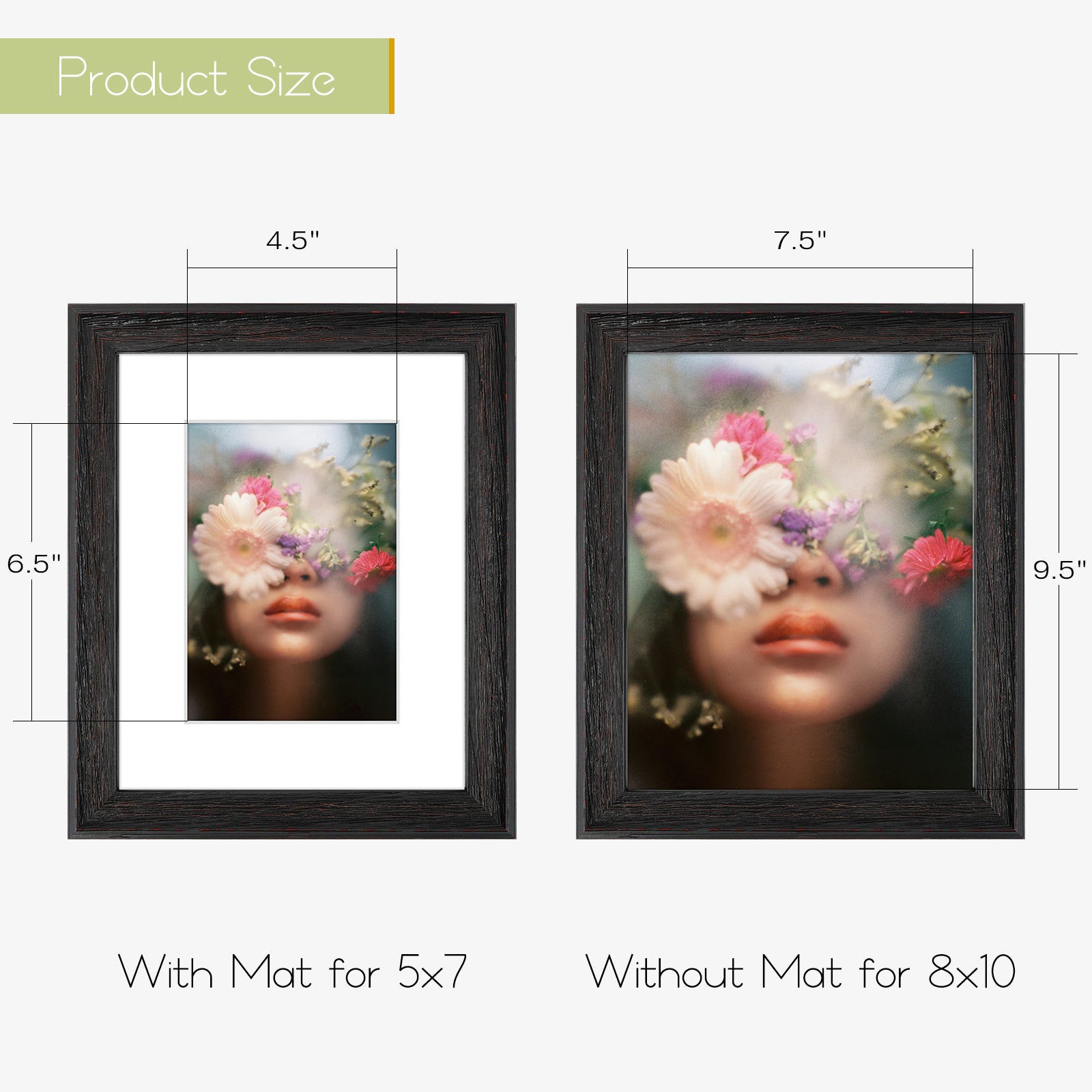Viewport: 1092px width, 1092px height.
Task: Open the large 8x10 photo without mat
Action: (x=800, y=572)
